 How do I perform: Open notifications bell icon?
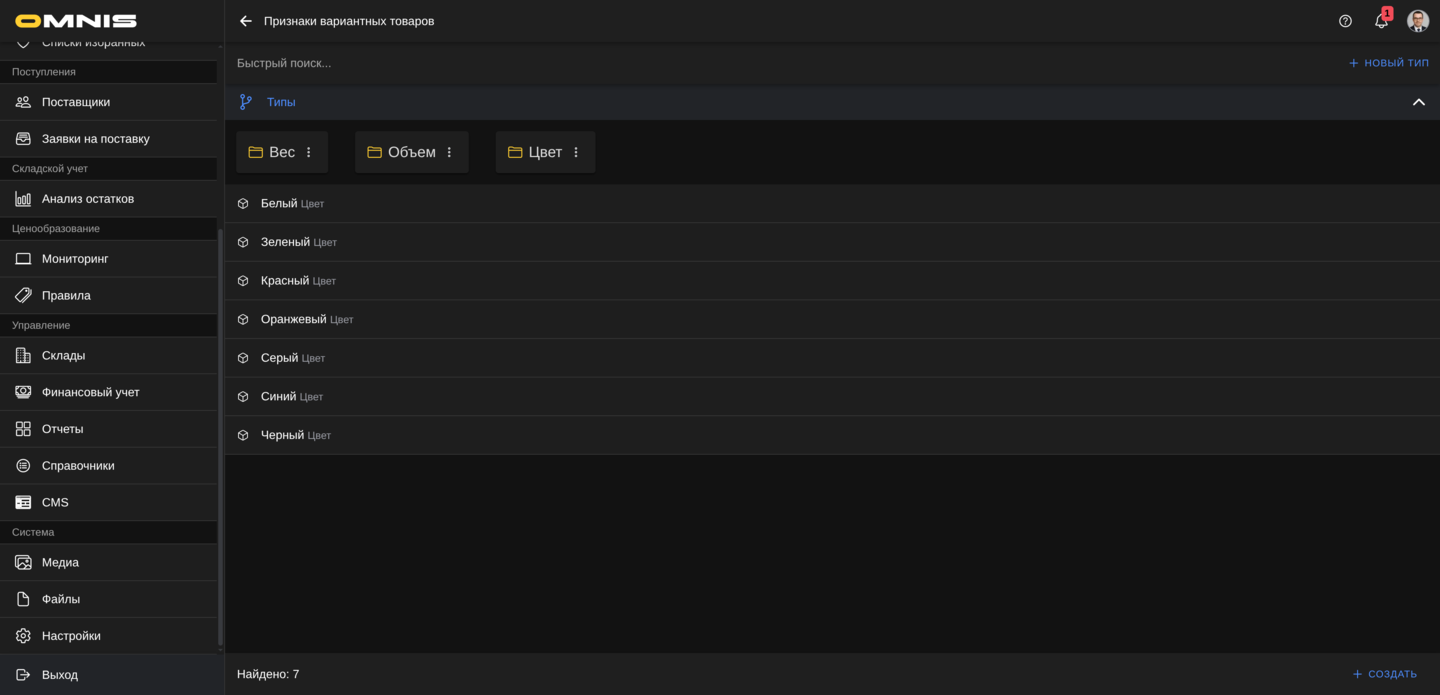(x=1381, y=21)
